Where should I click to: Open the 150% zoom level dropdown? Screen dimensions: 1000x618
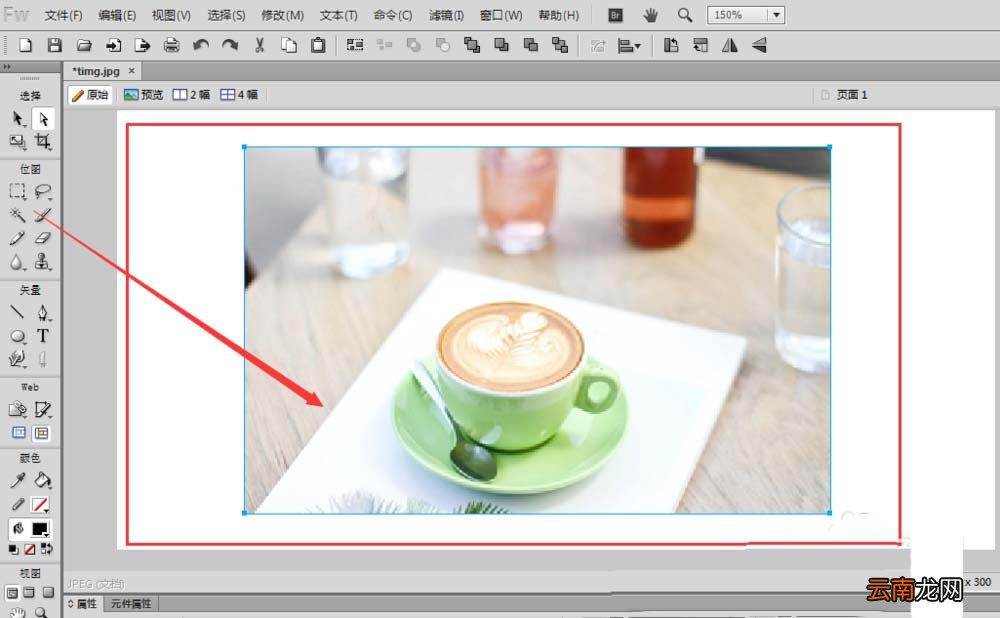[x=776, y=15]
